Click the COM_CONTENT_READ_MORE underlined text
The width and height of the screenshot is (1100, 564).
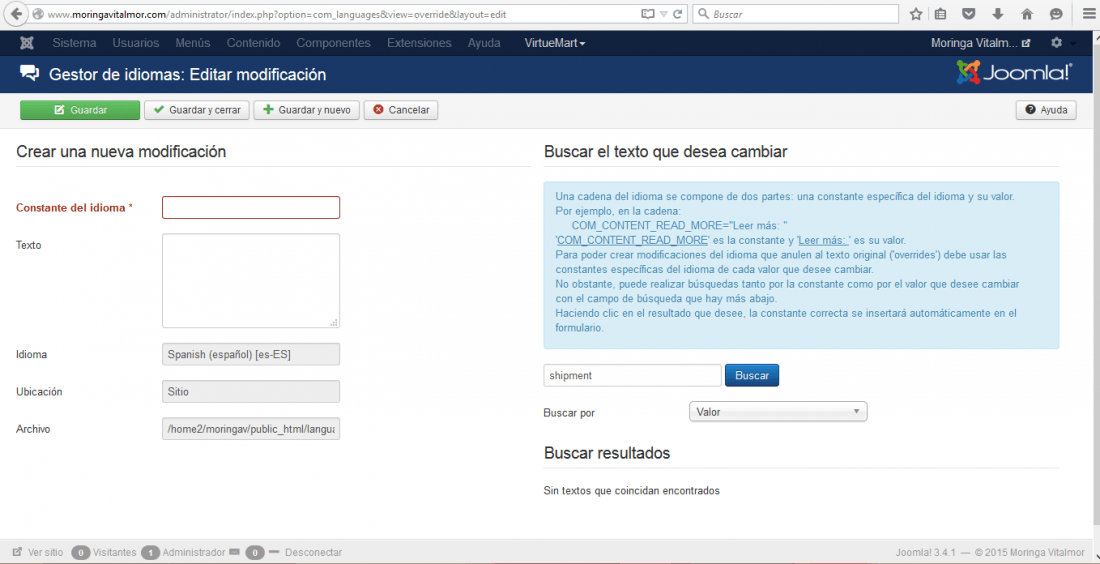tap(633, 240)
